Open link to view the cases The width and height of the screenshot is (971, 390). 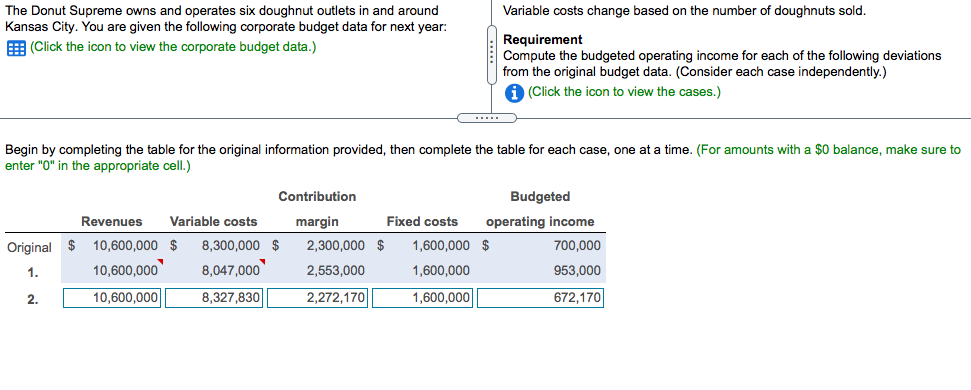[624, 92]
